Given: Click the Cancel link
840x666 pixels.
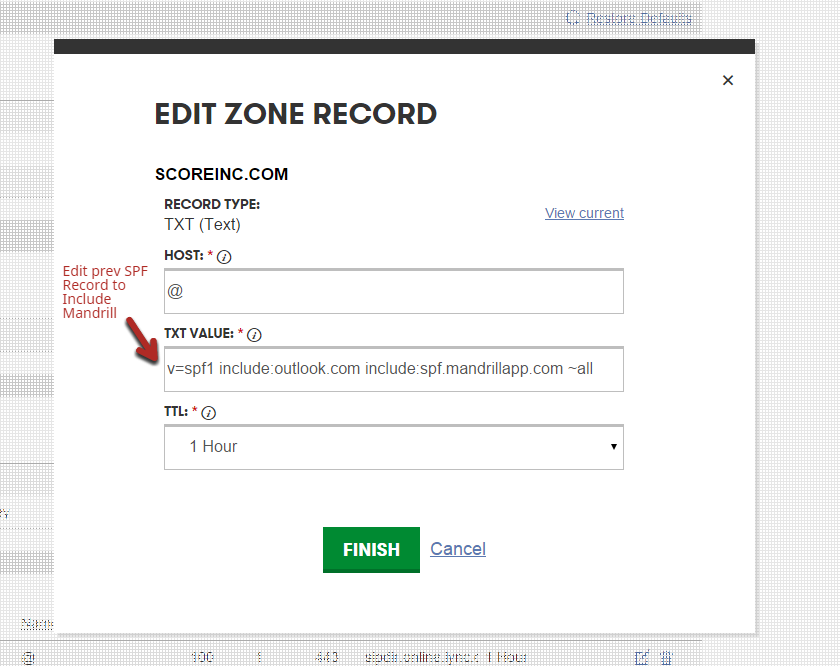Looking at the screenshot, I should coord(458,549).
